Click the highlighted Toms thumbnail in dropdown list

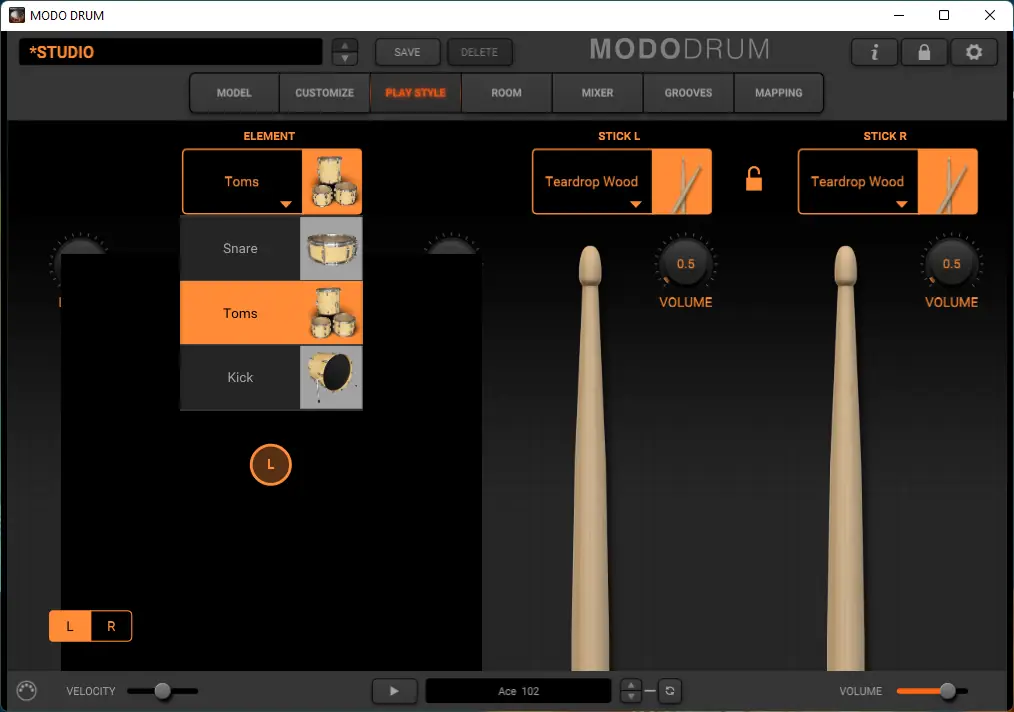(331, 313)
